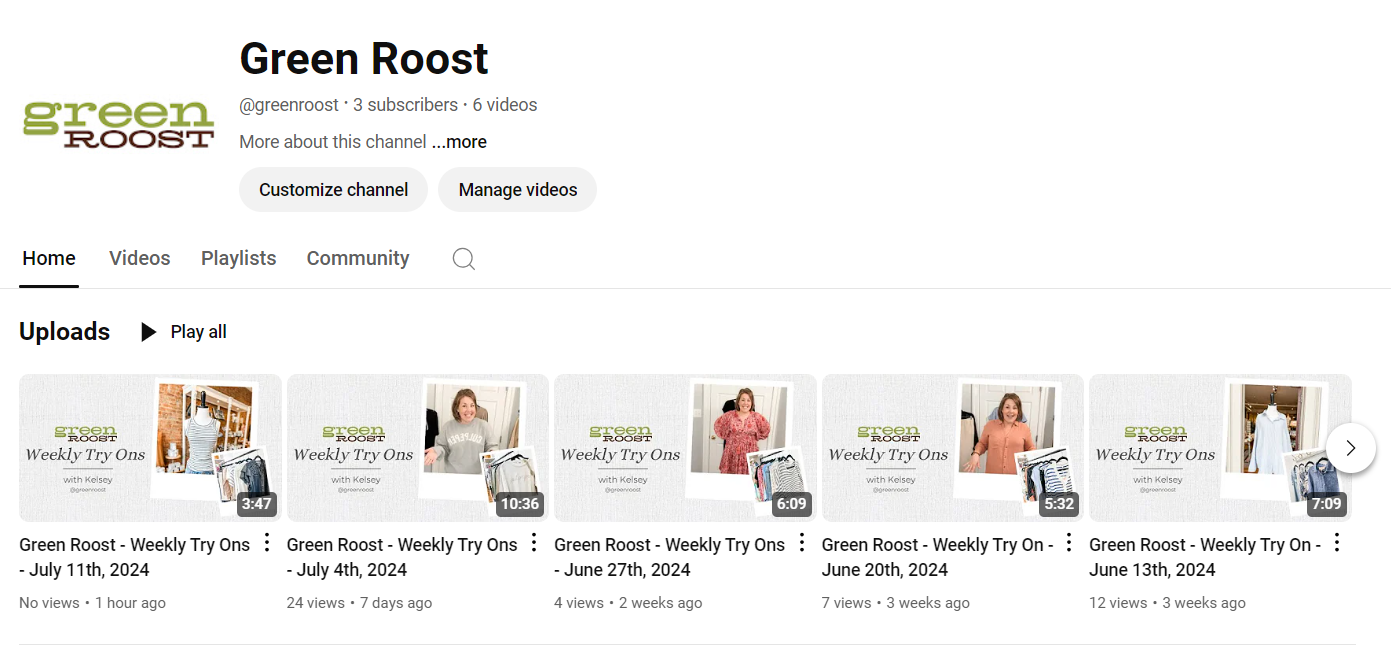Click "No views • 1 hour ago" text
The width and height of the screenshot is (1391, 672).
click(93, 603)
